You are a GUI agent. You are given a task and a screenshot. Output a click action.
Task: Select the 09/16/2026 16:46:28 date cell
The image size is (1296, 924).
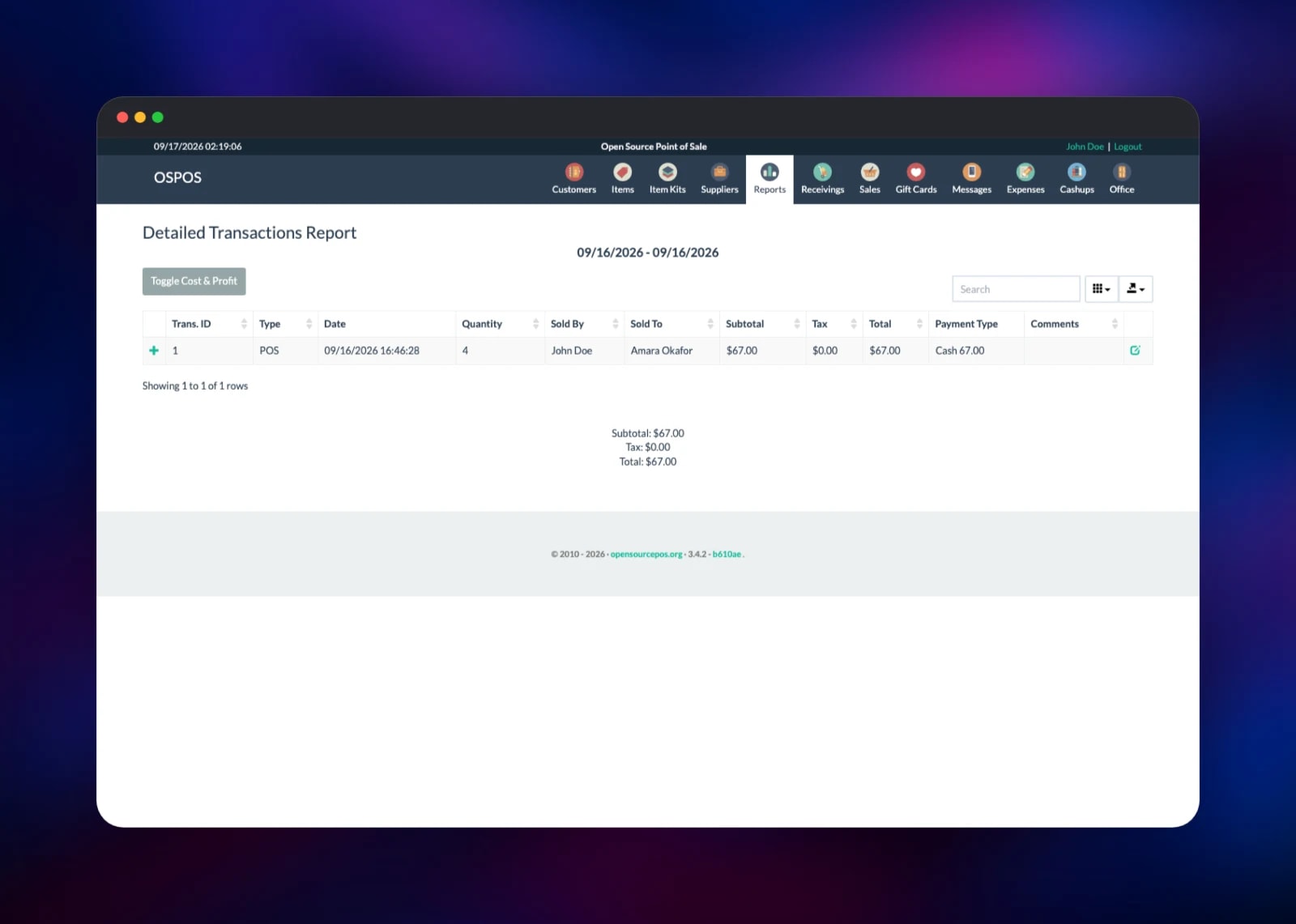click(x=386, y=351)
